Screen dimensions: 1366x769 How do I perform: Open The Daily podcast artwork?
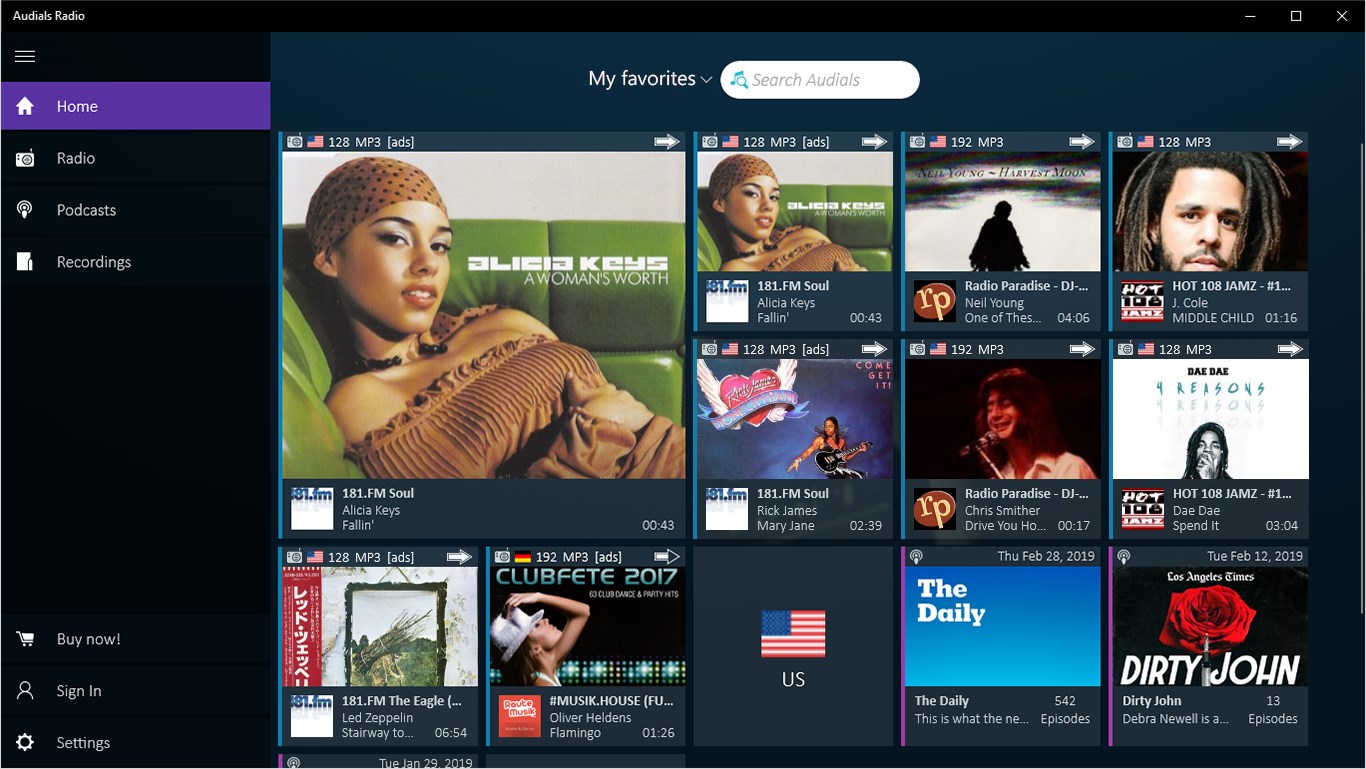pyautogui.click(x=1003, y=626)
